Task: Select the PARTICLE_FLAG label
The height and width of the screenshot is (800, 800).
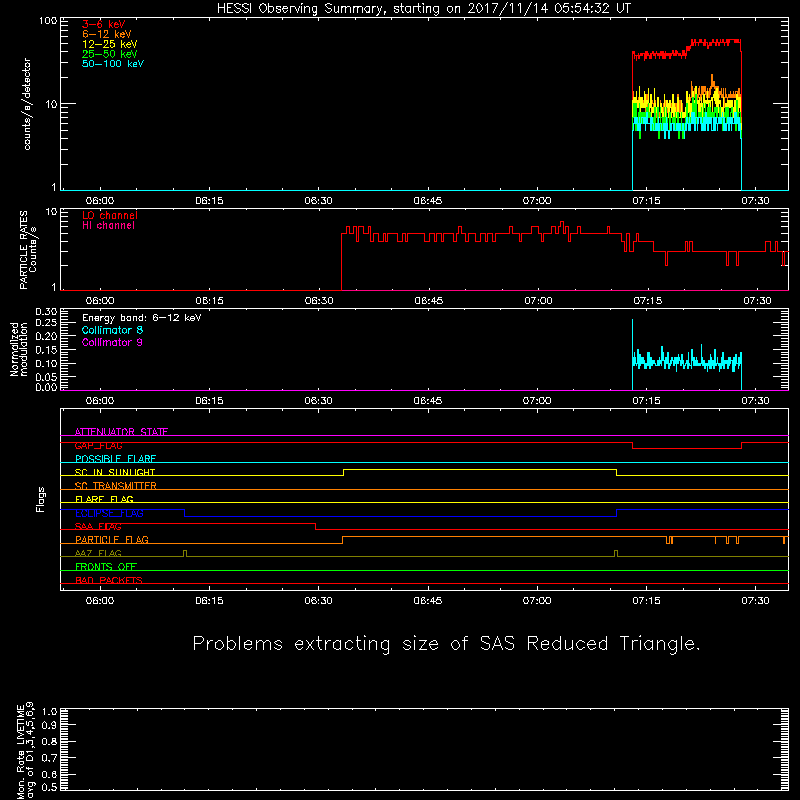Action: coord(112,540)
